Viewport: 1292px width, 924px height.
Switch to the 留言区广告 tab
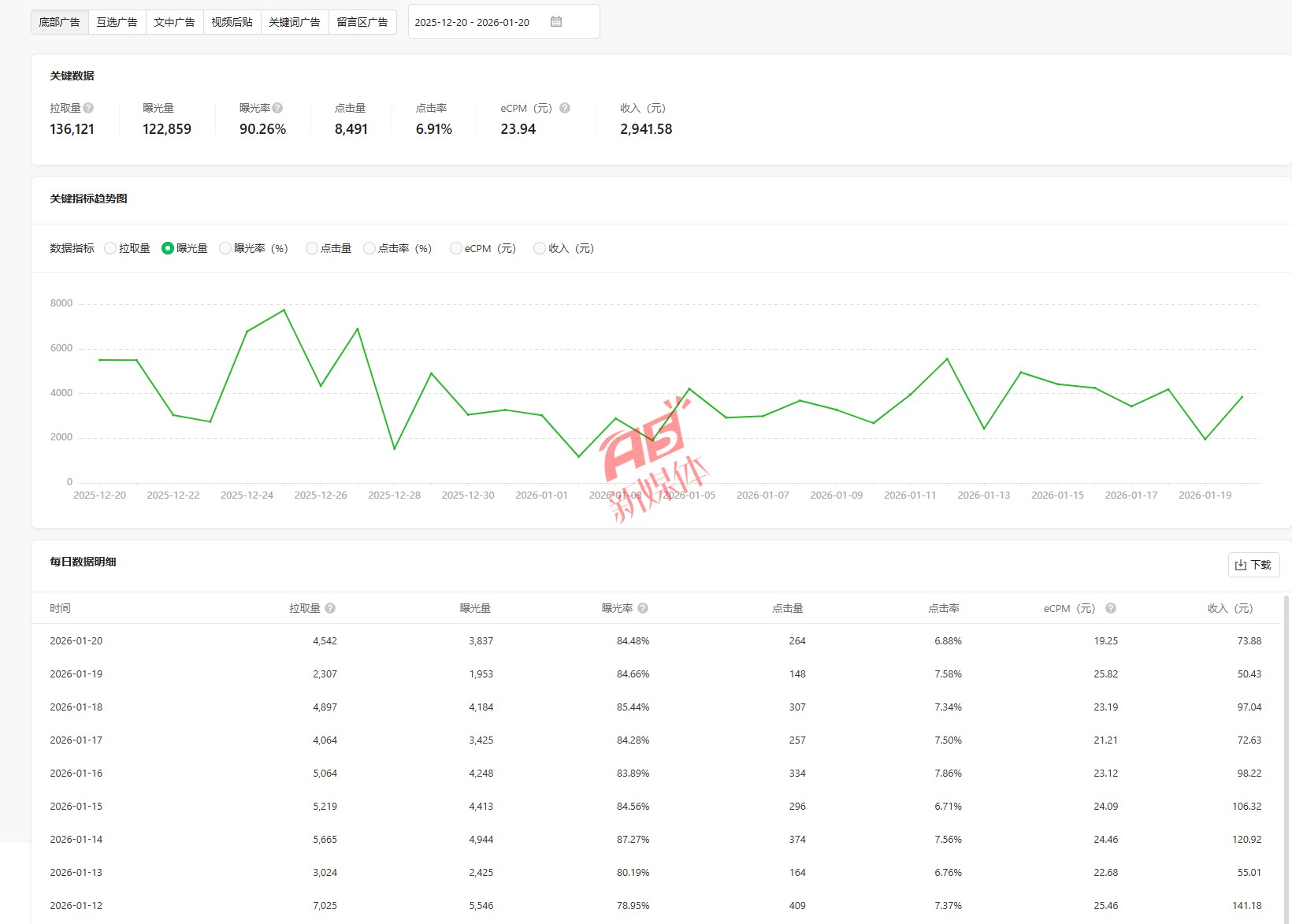click(x=362, y=22)
